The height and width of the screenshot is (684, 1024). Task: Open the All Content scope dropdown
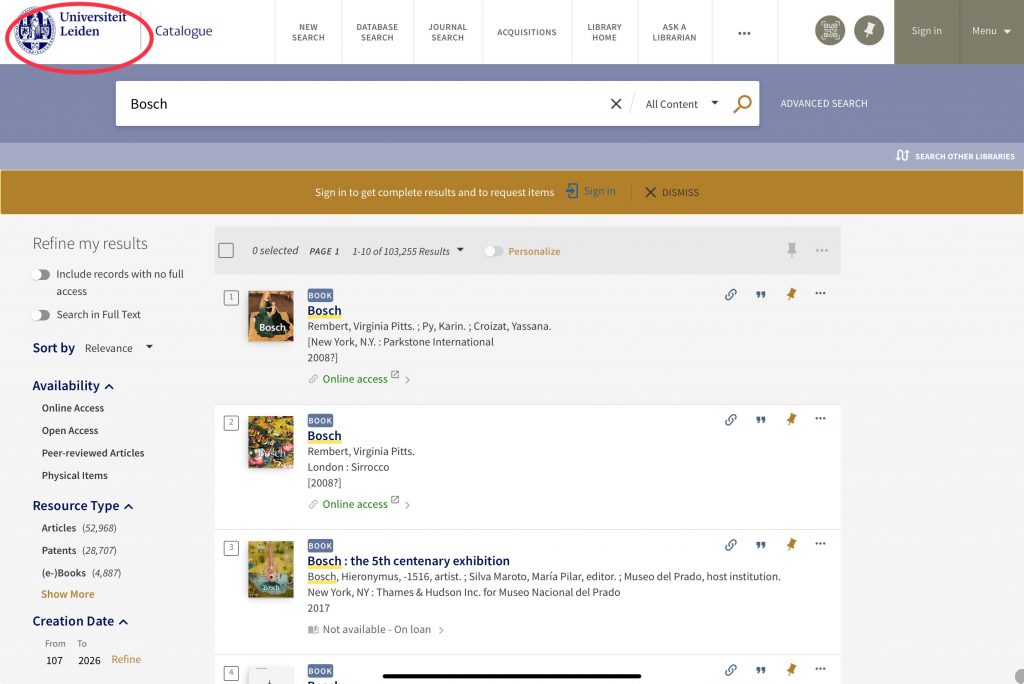(682, 104)
